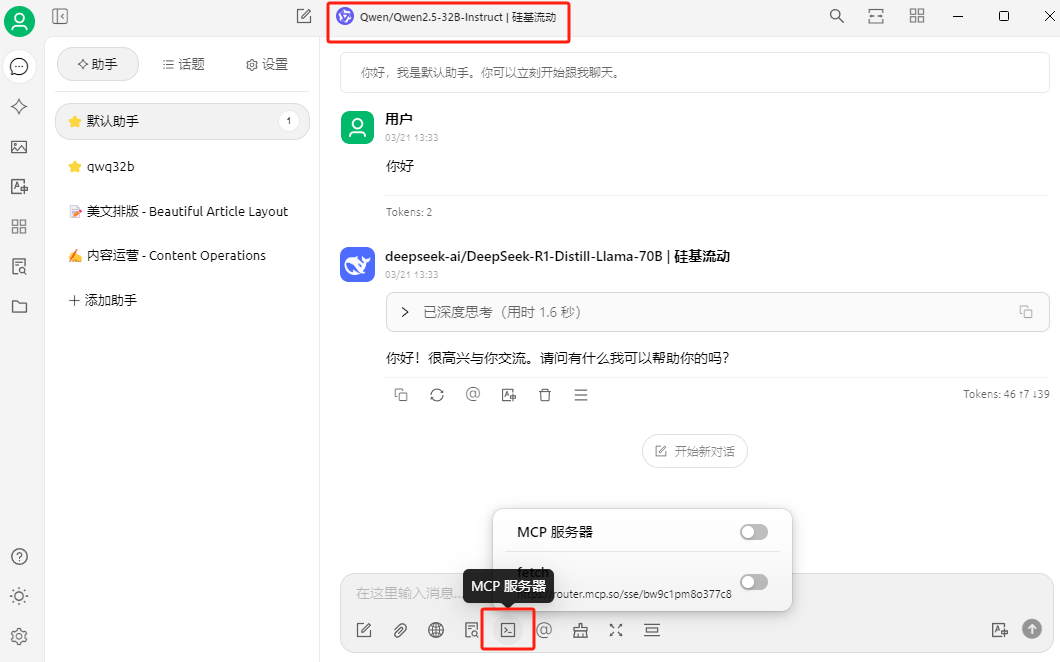Open the mini apps grid in header
Viewport: 1060px width, 662px height.
(x=917, y=16)
